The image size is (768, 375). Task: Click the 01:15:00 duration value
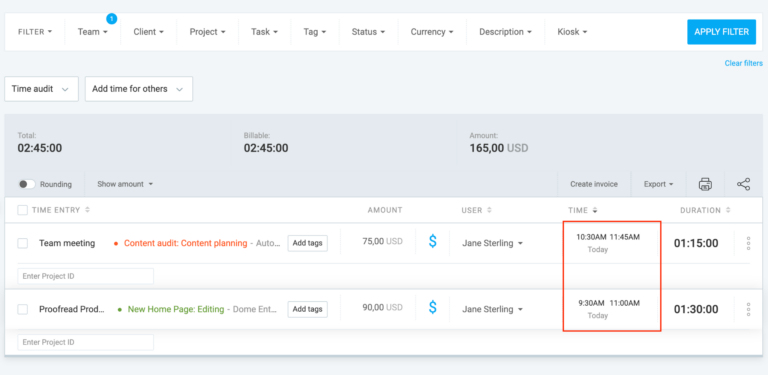point(696,243)
